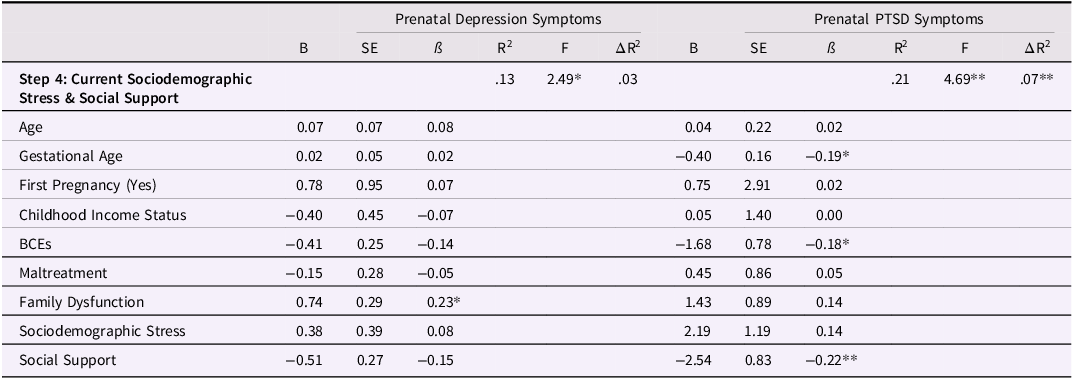Select the First Pregnancy (Yes) row label
This screenshot has width=1073, height=379.
click(x=83, y=185)
